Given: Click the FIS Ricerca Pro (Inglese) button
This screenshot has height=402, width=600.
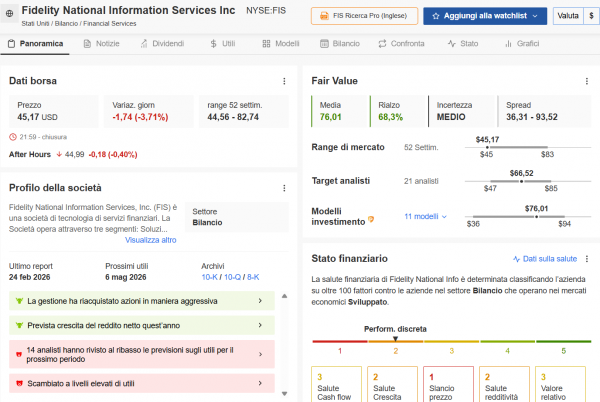Looking at the screenshot, I should tap(363, 16).
